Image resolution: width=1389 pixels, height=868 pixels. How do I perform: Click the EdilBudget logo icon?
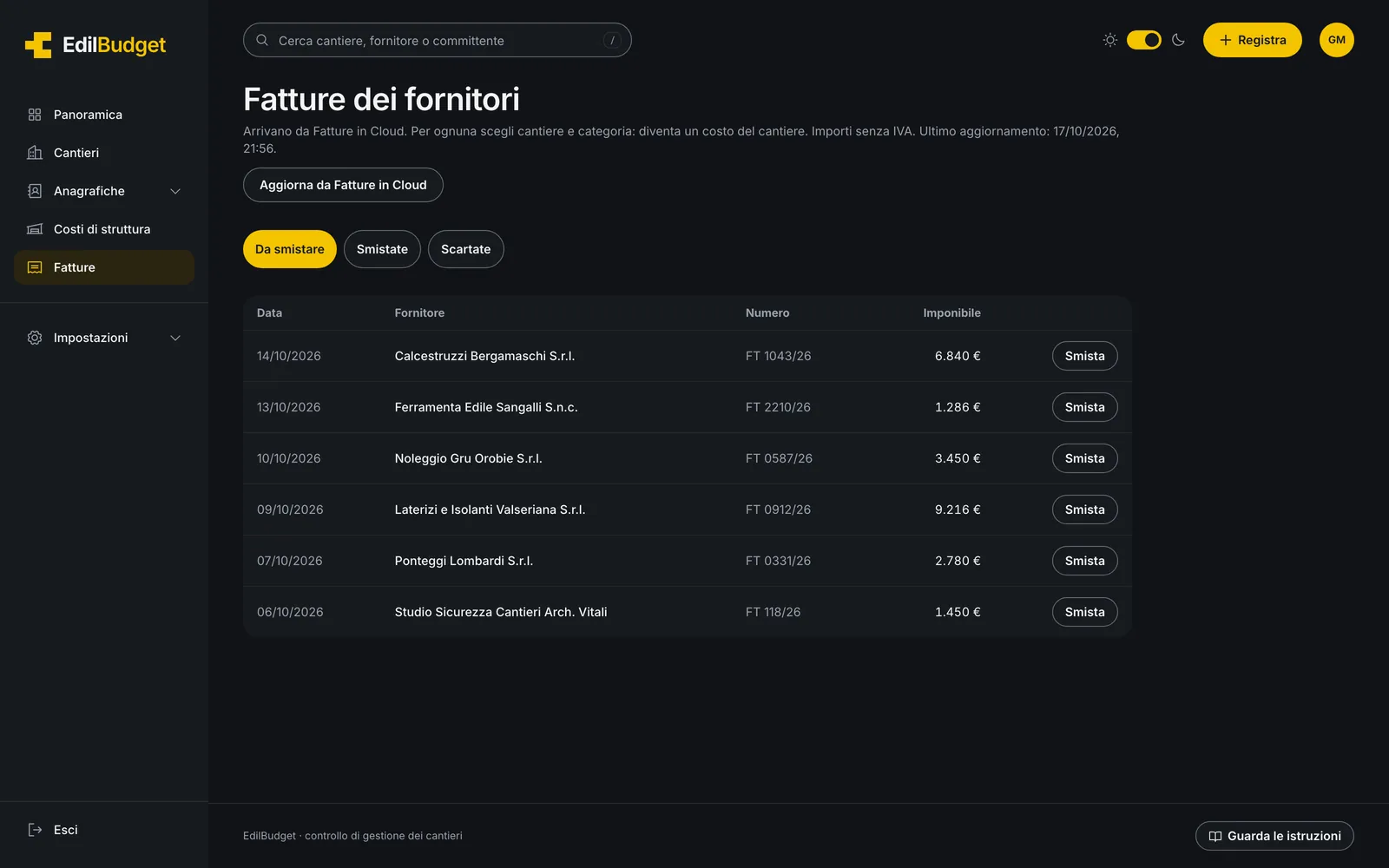pos(38,45)
